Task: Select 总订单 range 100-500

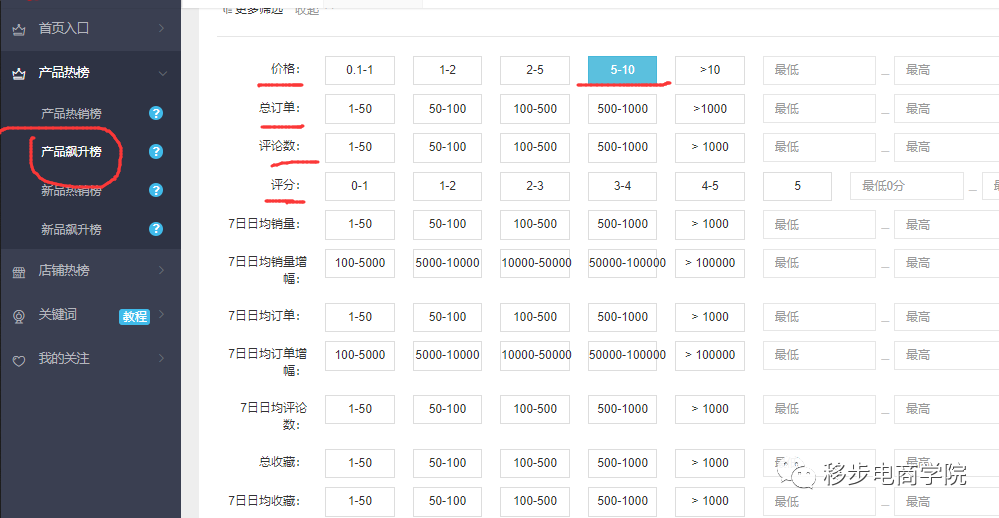Action: [x=535, y=109]
